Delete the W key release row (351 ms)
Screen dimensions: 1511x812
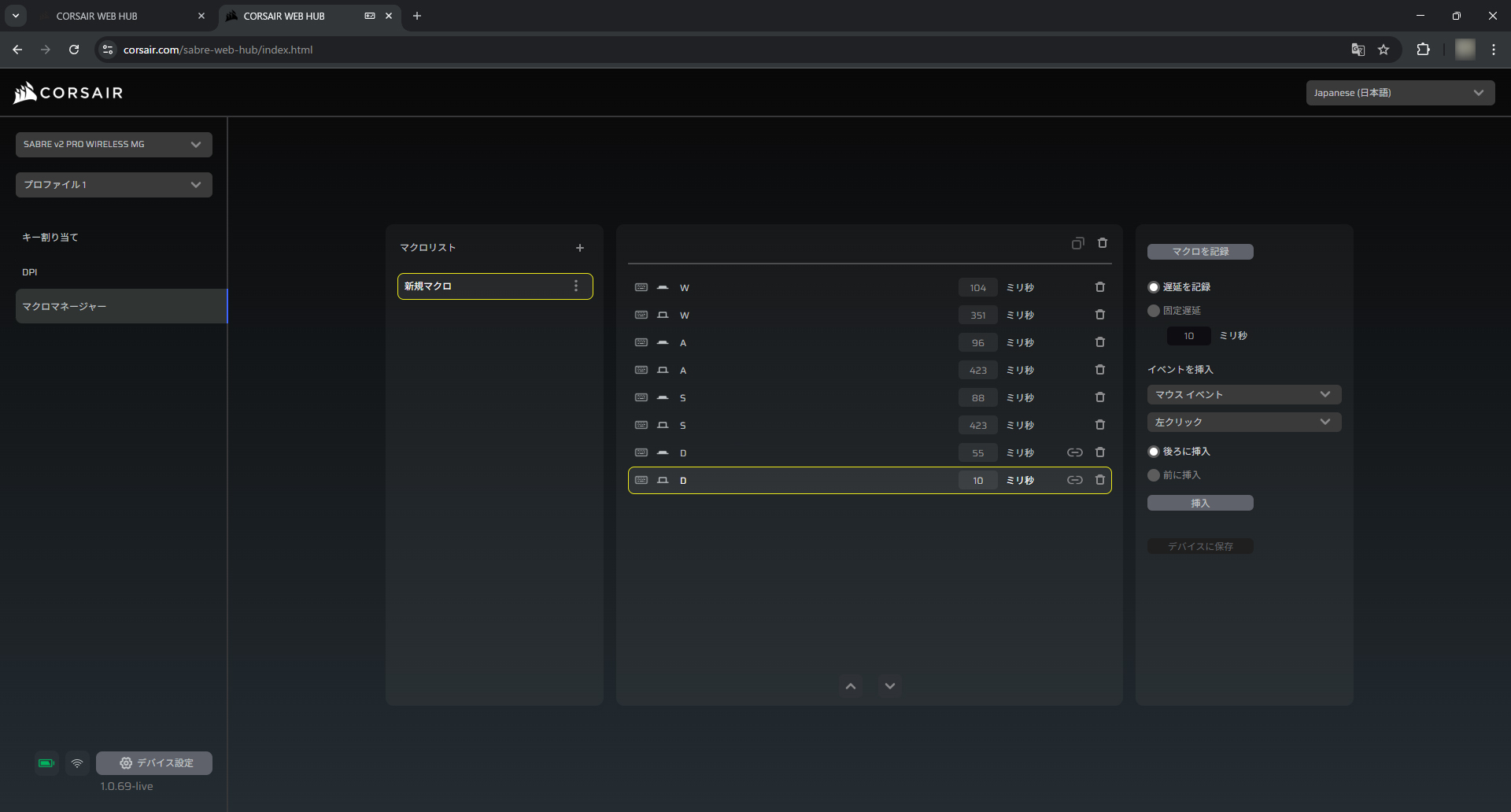[x=1100, y=315]
